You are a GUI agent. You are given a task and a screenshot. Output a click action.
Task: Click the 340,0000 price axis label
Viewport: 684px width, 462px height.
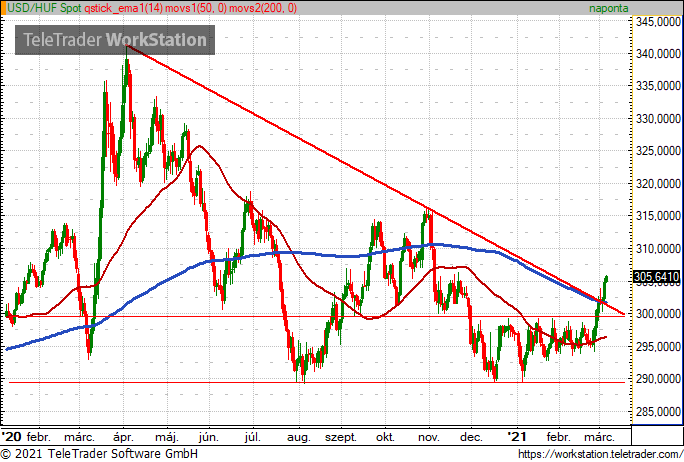pos(658,54)
